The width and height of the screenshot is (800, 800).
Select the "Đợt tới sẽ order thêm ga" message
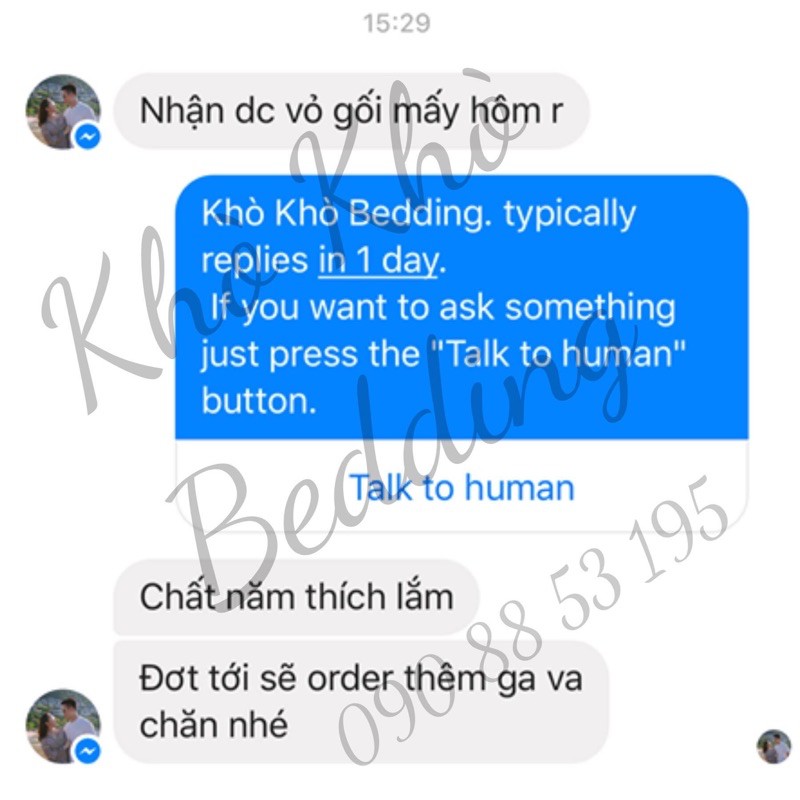tap(361, 702)
